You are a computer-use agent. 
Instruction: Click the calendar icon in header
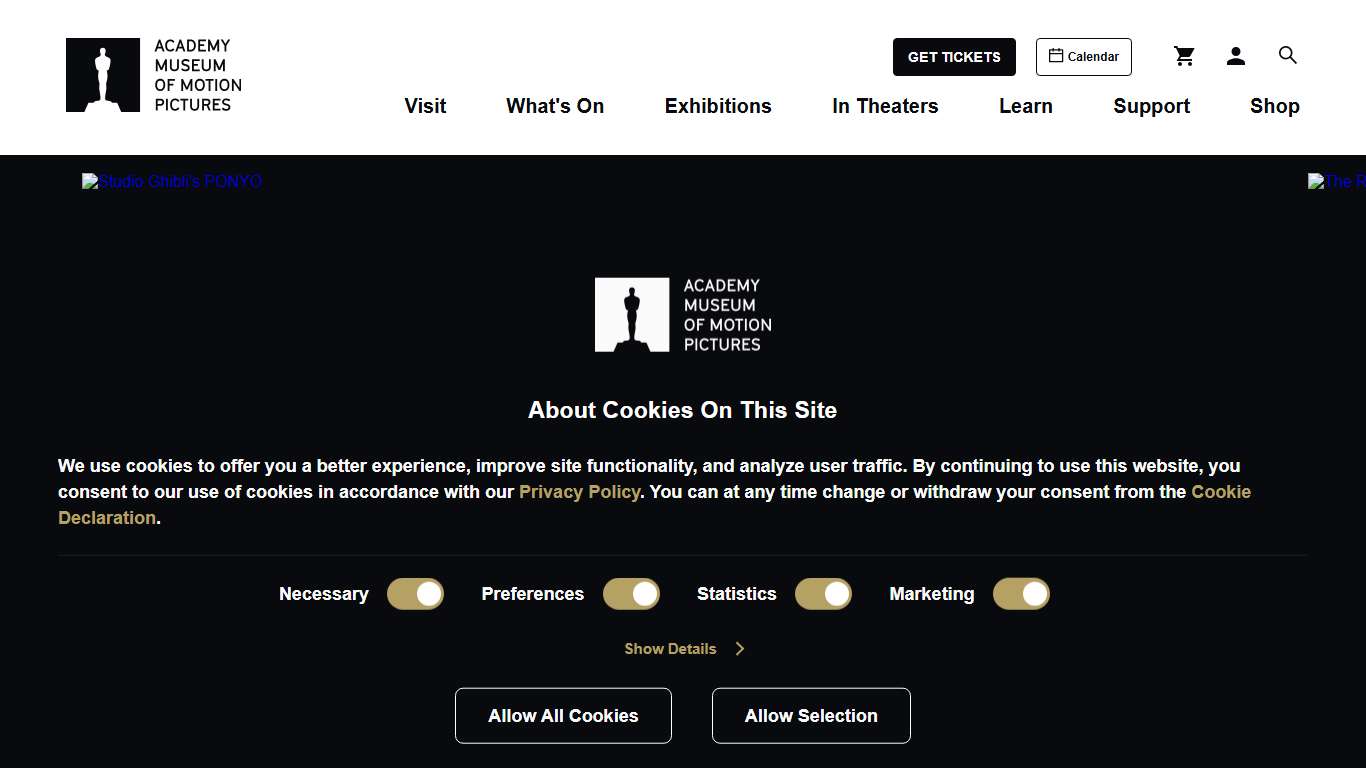1056,56
